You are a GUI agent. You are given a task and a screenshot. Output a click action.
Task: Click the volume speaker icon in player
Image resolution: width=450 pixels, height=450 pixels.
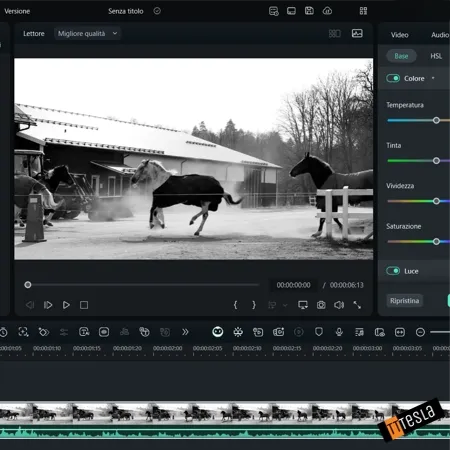(x=339, y=305)
